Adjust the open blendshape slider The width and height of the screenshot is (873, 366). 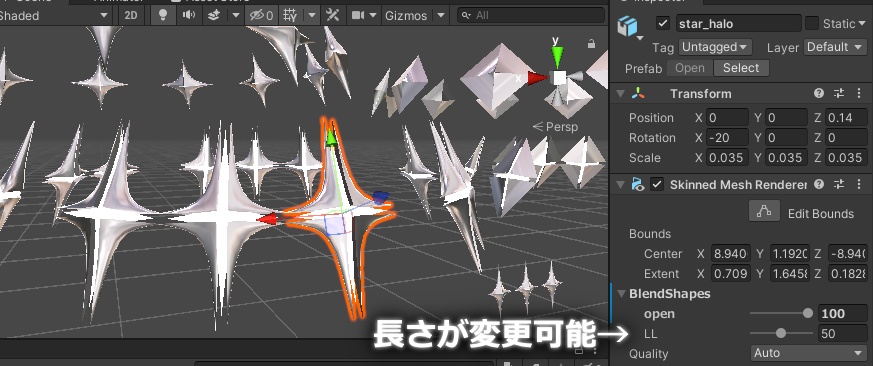pos(781,314)
